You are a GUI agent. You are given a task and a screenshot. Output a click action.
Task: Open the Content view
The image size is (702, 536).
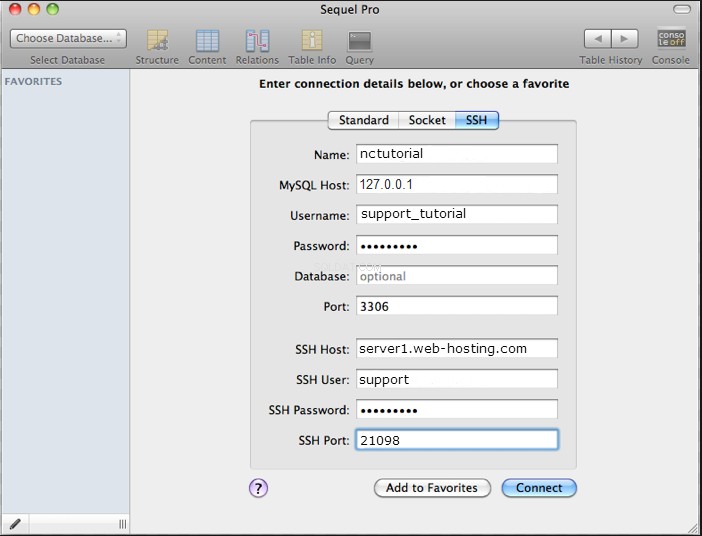tap(207, 47)
